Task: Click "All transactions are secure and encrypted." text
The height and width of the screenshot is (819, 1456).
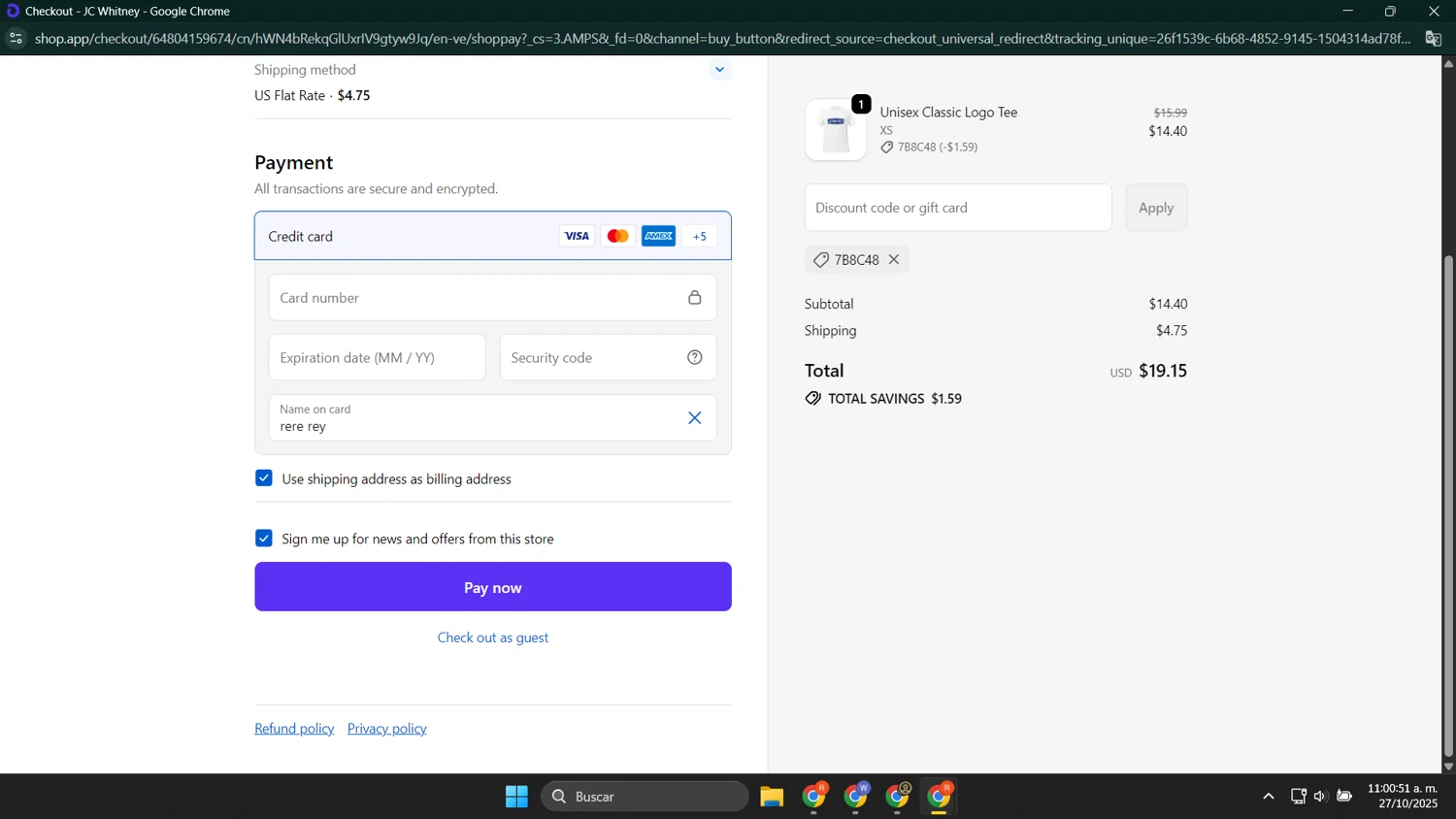Action: tap(377, 189)
